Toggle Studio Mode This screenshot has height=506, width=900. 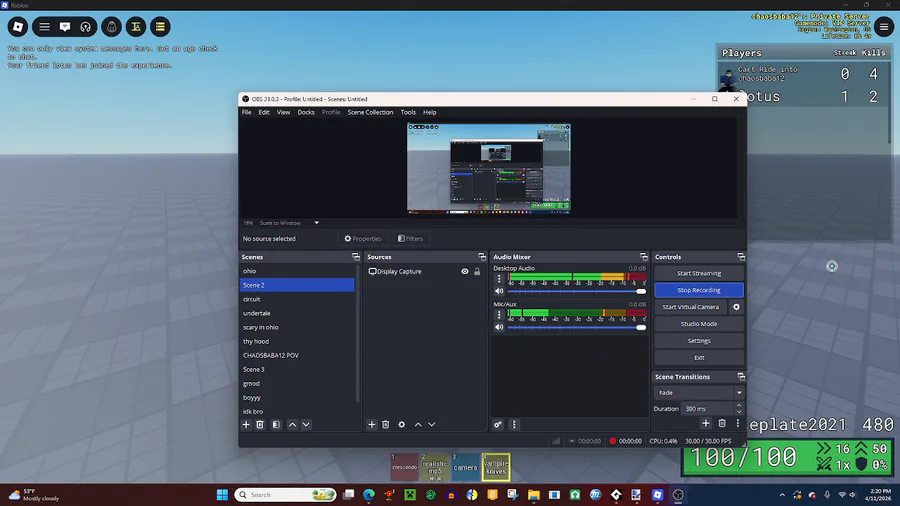[x=699, y=324]
